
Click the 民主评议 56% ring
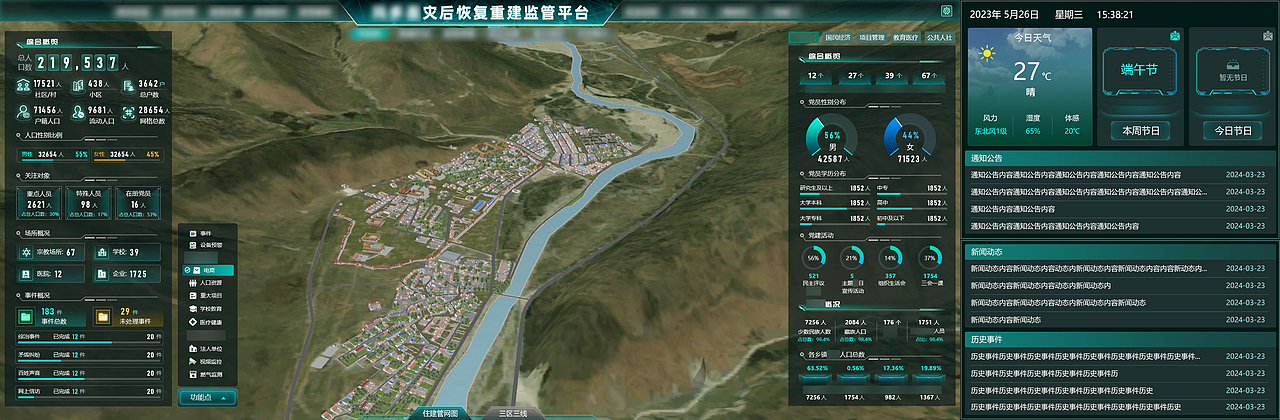(x=813, y=257)
